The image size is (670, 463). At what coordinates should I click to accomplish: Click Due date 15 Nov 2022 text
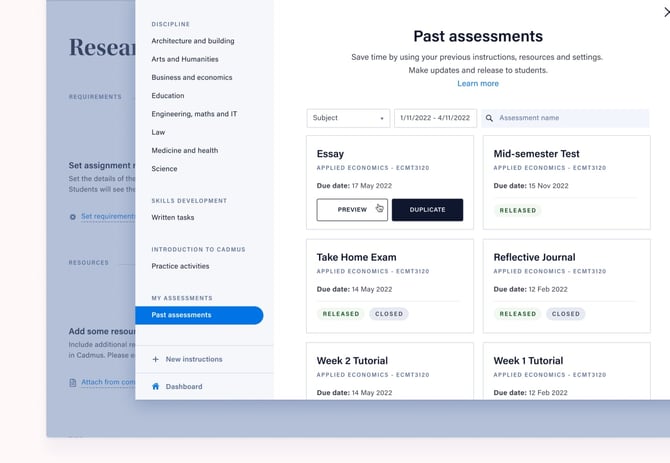point(531,186)
